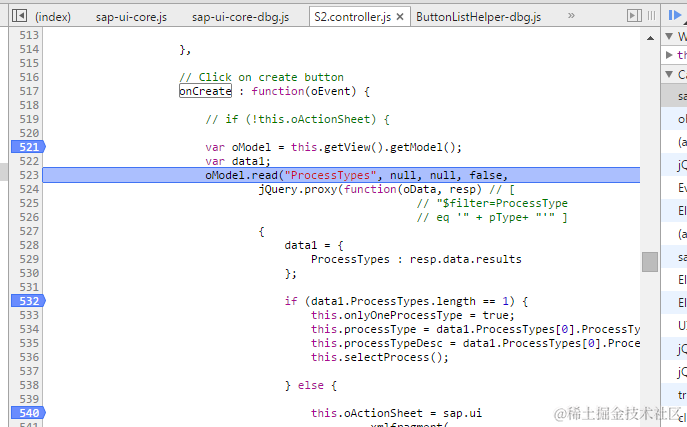Set a breakpoint on line 517
The width and height of the screenshot is (687, 427).
[x=29, y=91]
